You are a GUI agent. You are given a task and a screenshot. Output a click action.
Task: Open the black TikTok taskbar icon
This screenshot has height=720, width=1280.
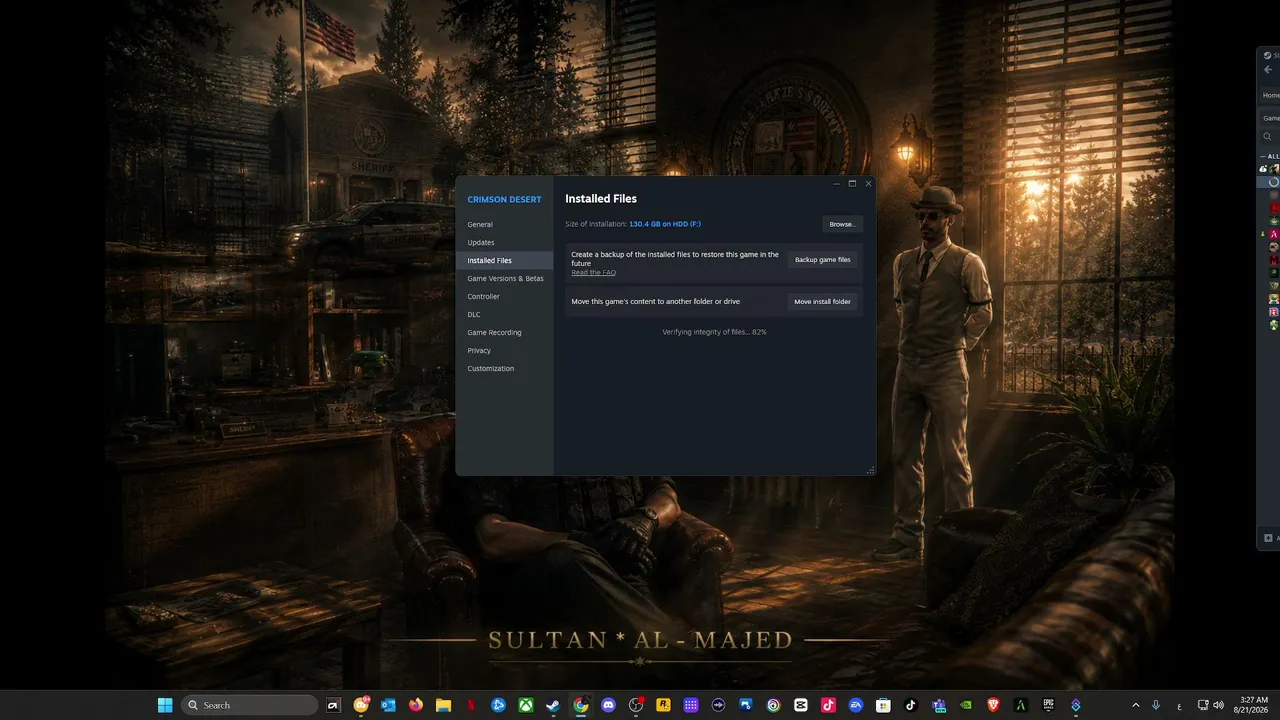pyautogui.click(x=910, y=705)
